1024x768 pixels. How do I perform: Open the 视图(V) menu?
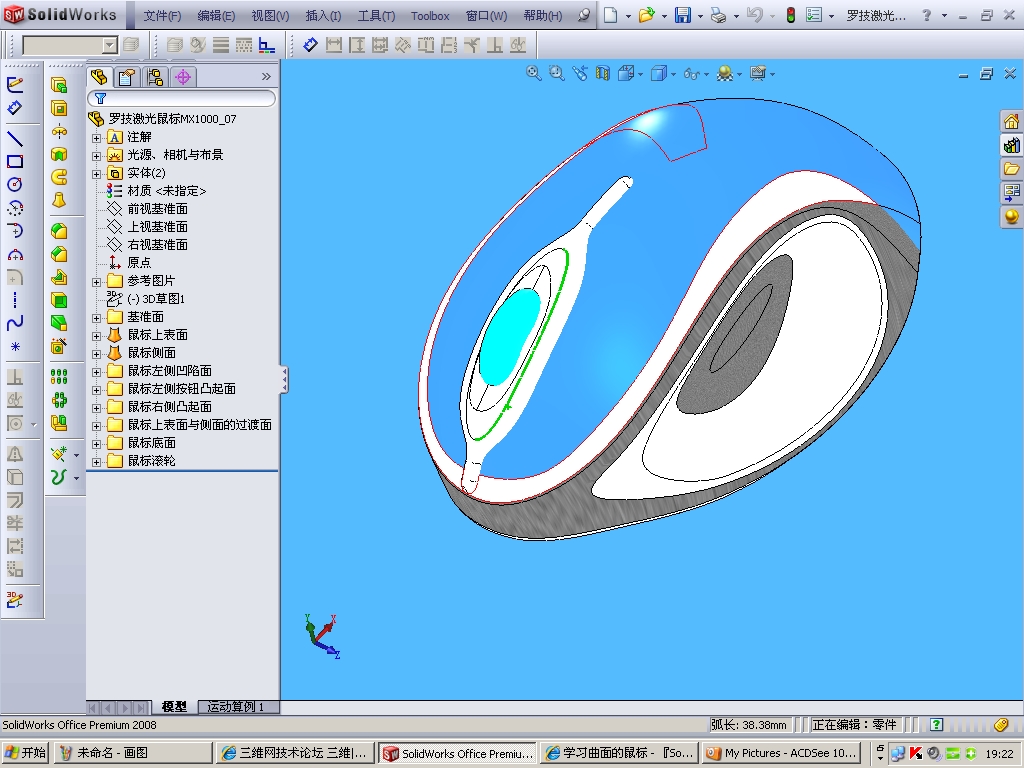pyautogui.click(x=270, y=16)
